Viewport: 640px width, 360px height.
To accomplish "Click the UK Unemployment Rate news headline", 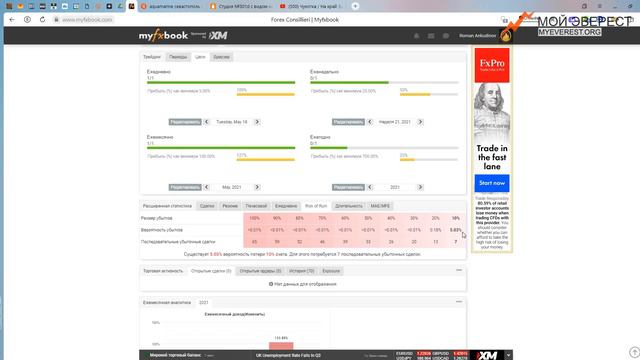I will [x=288, y=356].
